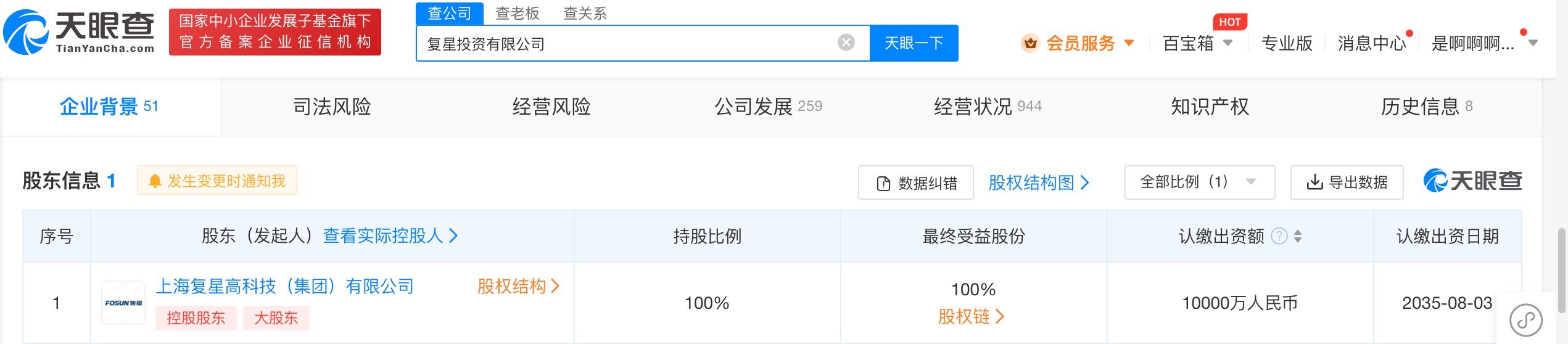Click the bell notification icon for changes
Screen dimensions: 1568x344
pos(155,181)
